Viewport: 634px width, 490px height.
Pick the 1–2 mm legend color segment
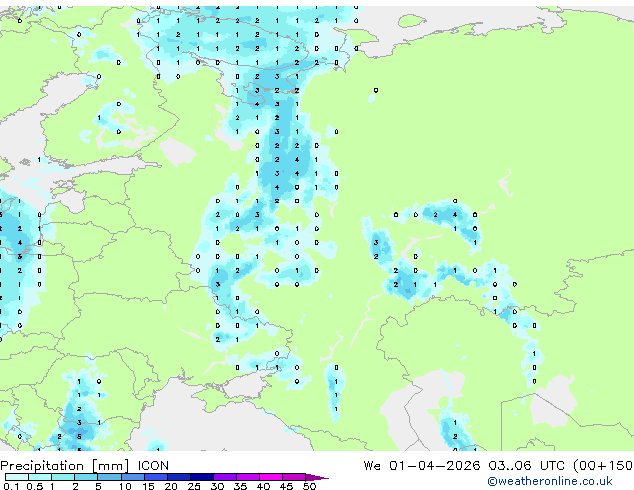(63, 477)
